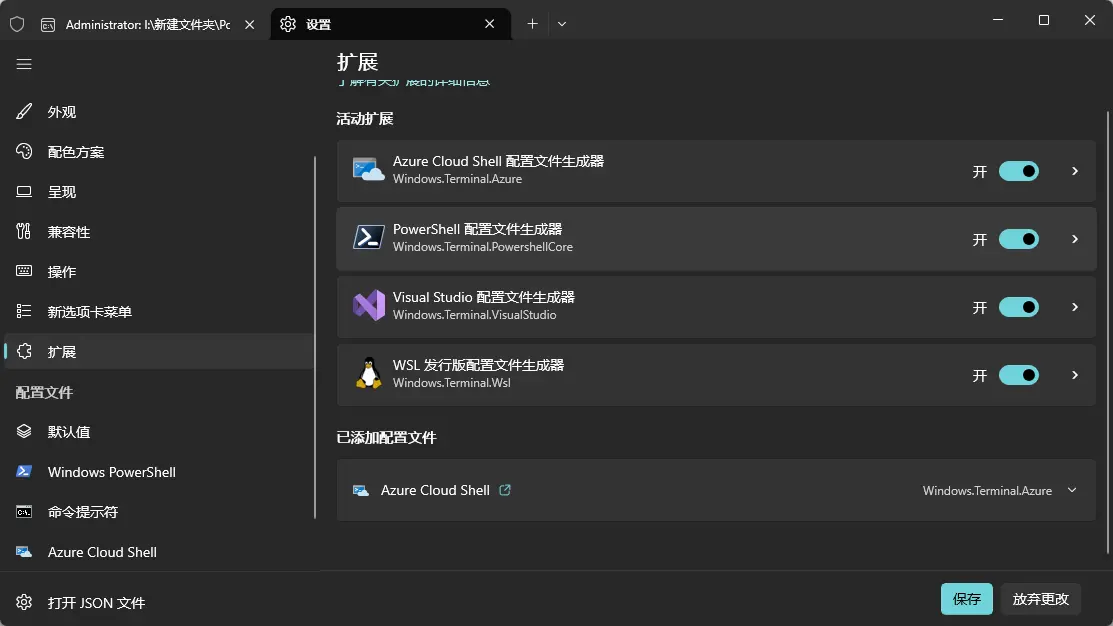Close the Administrator terminal tab

click(x=250, y=24)
